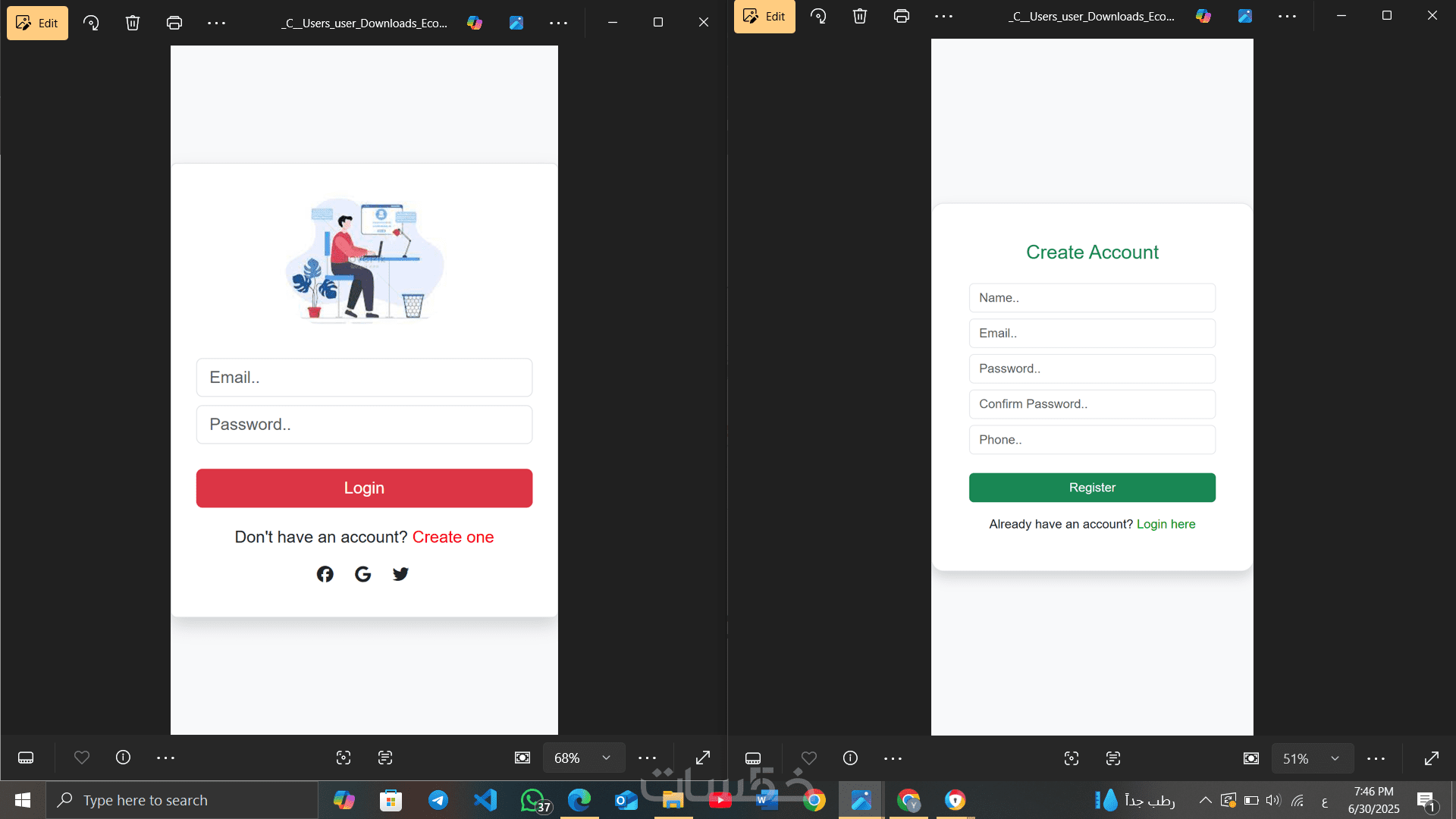Open the three-dot menu beside left print icon
The height and width of the screenshot is (819, 1456).
point(216,23)
